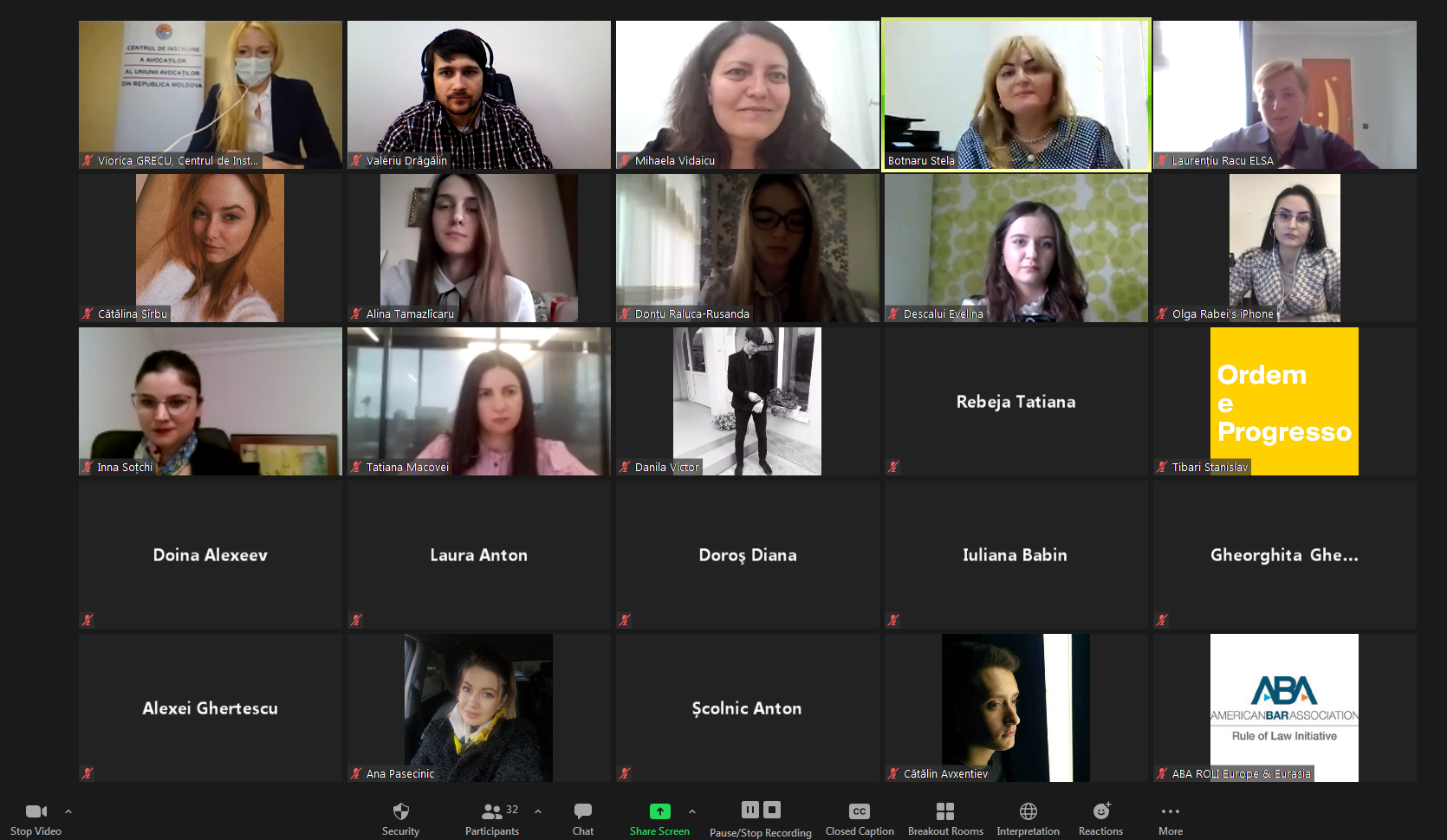Open Interpretation globe icon
Image resolution: width=1447 pixels, height=840 pixels.
coord(1028,811)
